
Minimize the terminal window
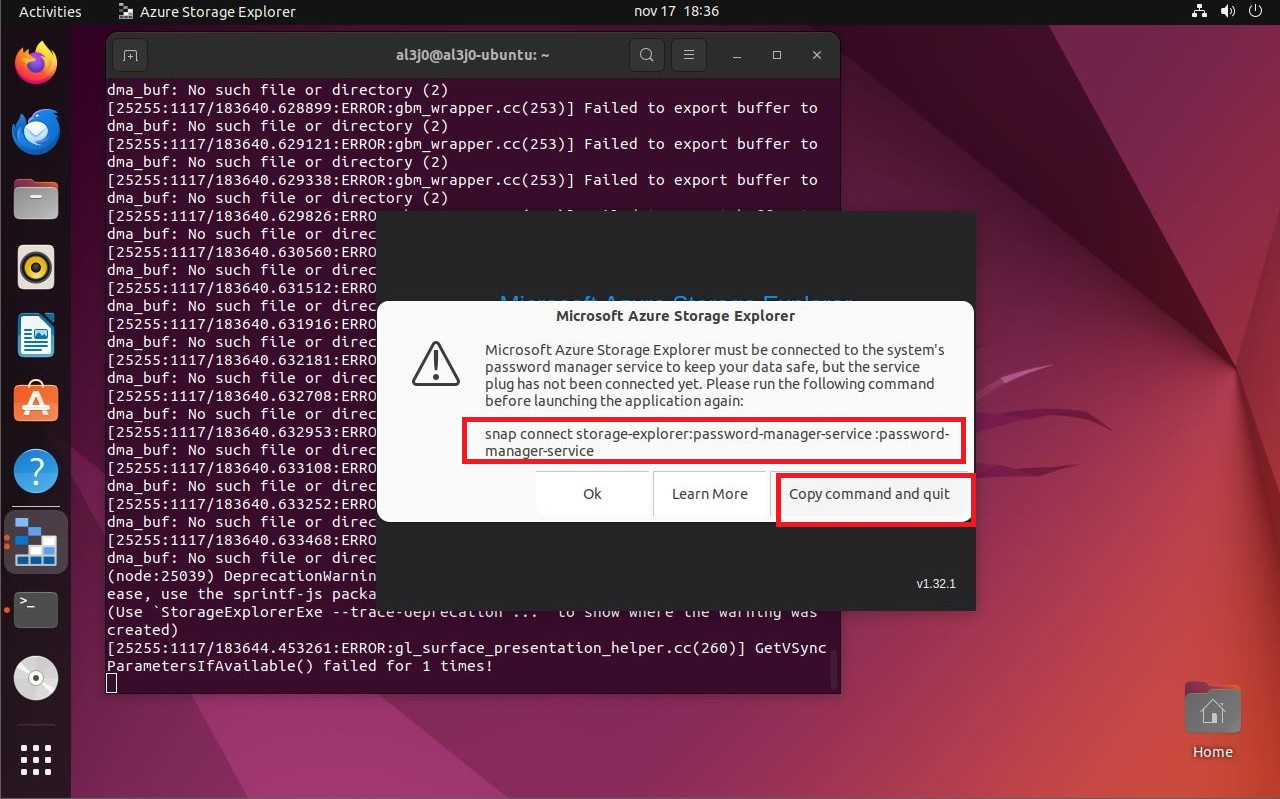coord(737,55)
